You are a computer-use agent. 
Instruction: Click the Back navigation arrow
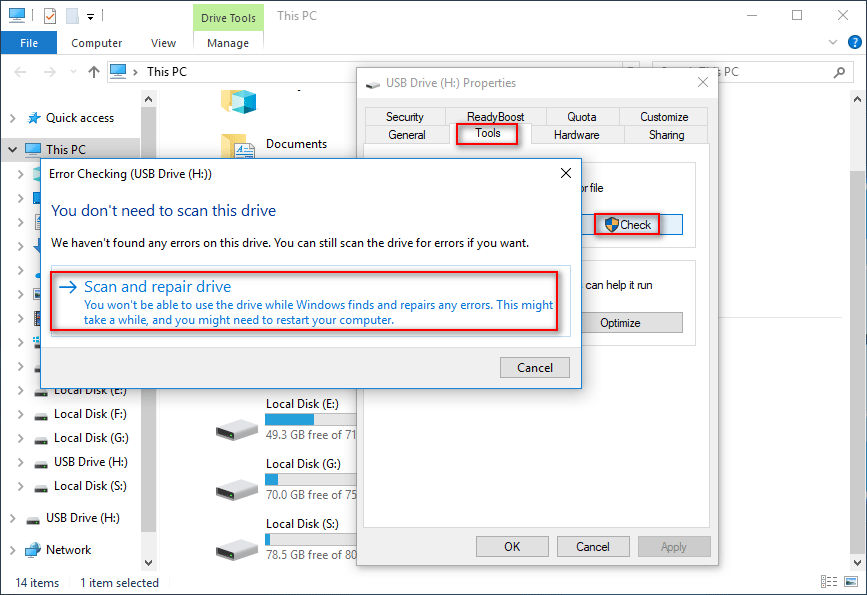click(20, 72)
